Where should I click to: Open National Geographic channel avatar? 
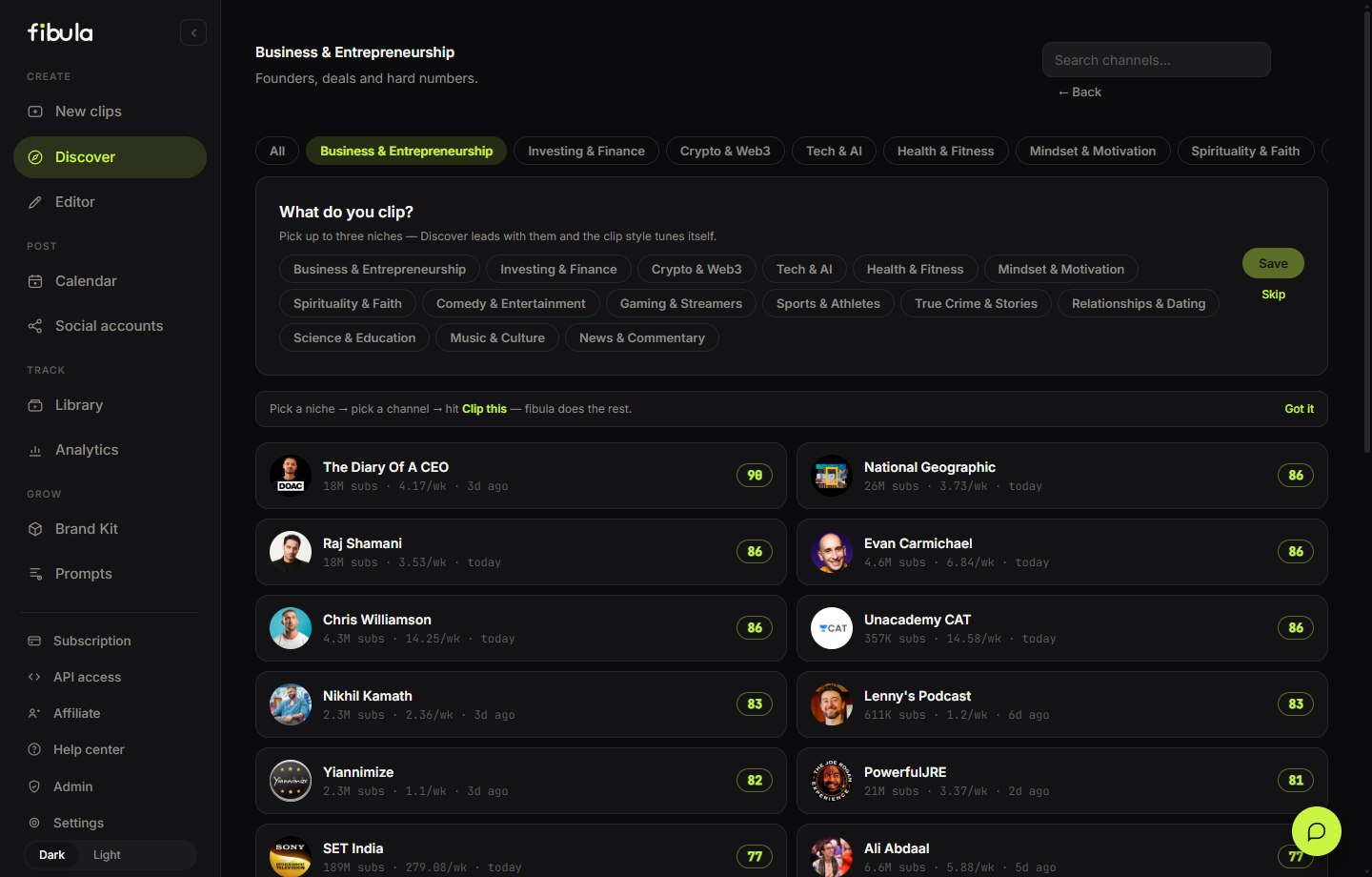832,476
